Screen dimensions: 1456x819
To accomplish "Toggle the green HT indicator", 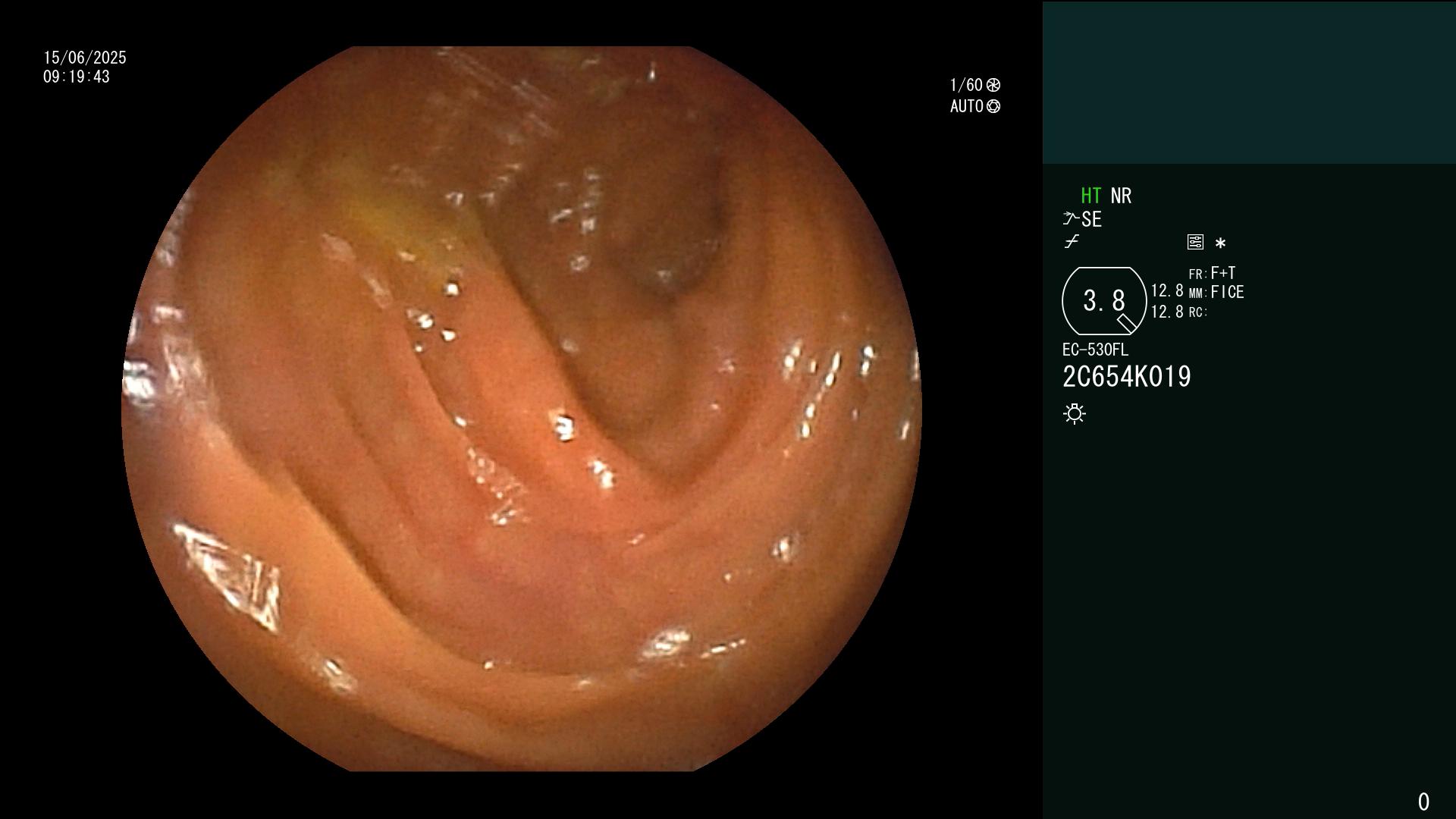I will click(x=1091, y=196).
